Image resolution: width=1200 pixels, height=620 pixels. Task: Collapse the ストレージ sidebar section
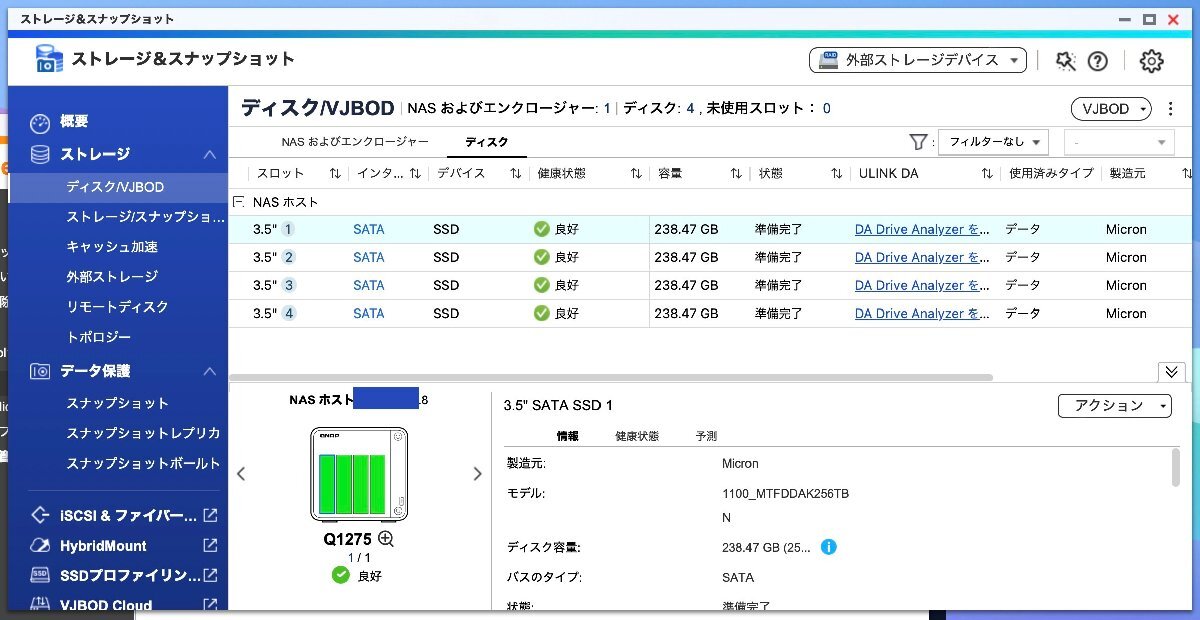point(209,155)
